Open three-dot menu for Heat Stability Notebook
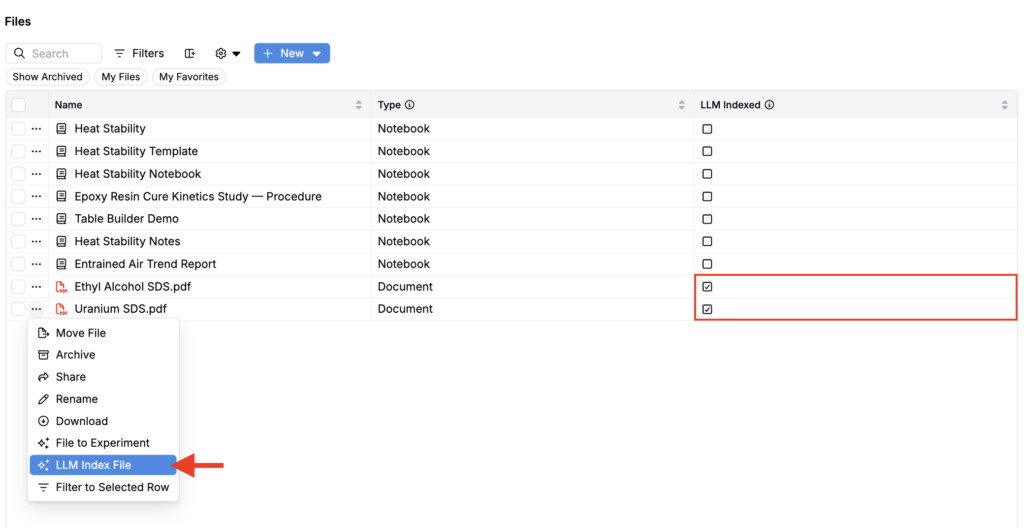 [36, 174]
